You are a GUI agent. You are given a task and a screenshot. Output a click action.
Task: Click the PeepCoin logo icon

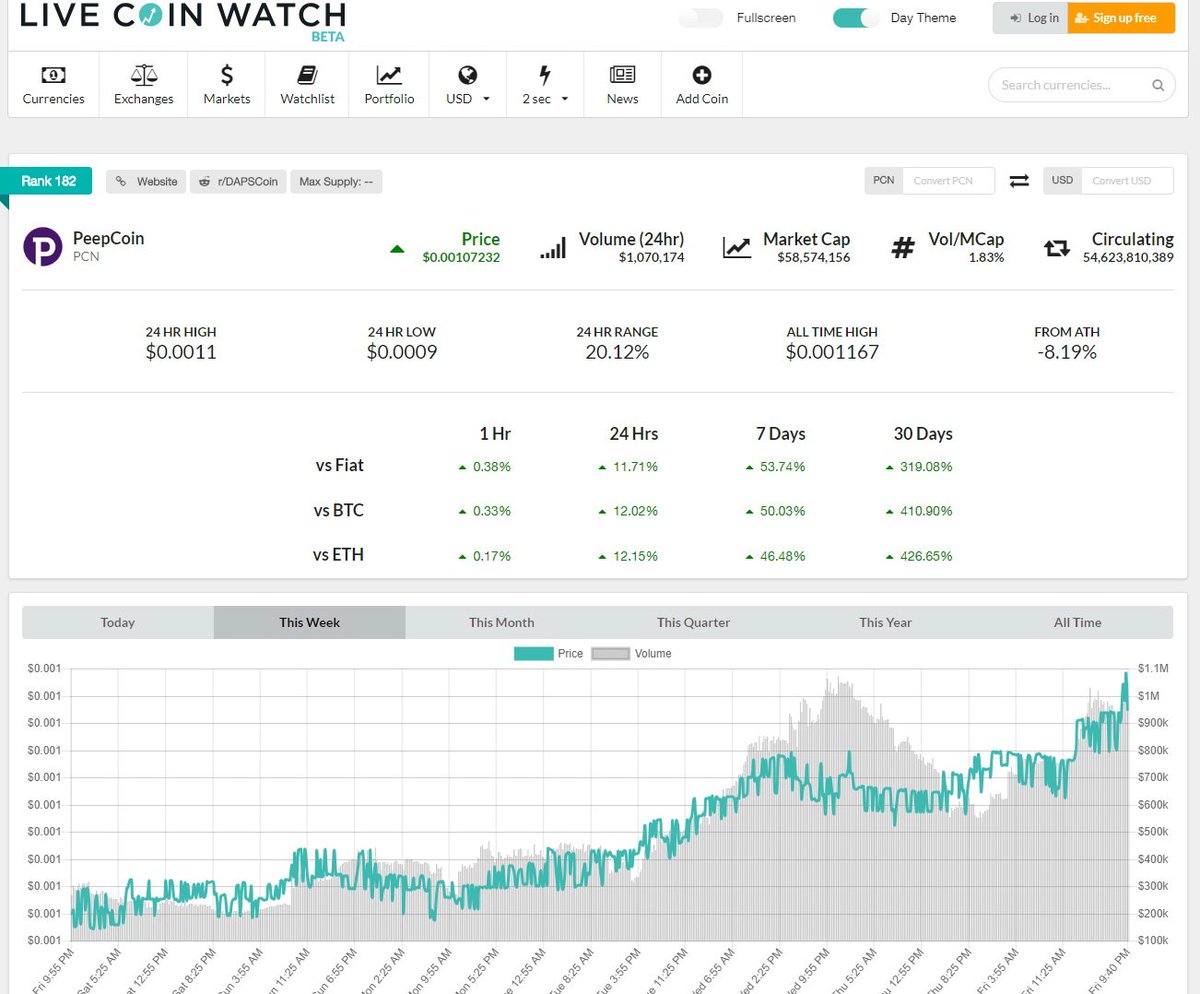coord(43,247)
